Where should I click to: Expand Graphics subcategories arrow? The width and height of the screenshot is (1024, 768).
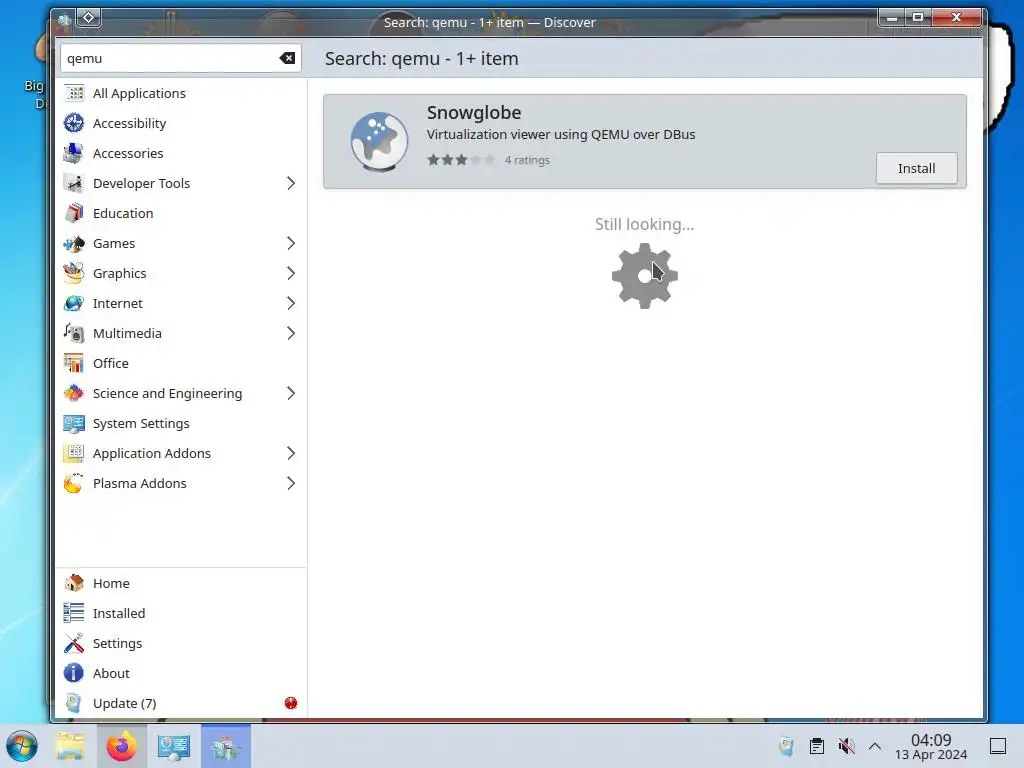291,274
